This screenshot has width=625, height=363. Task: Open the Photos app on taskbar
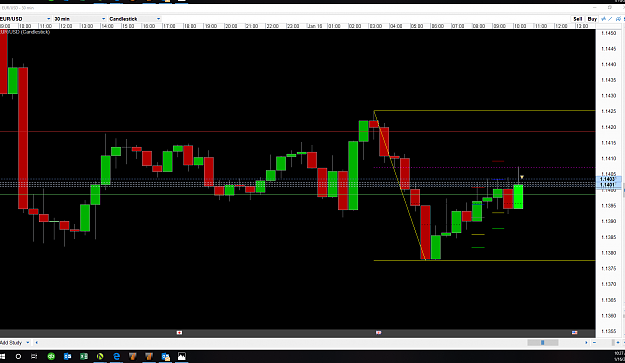click(x=182, y=356)
